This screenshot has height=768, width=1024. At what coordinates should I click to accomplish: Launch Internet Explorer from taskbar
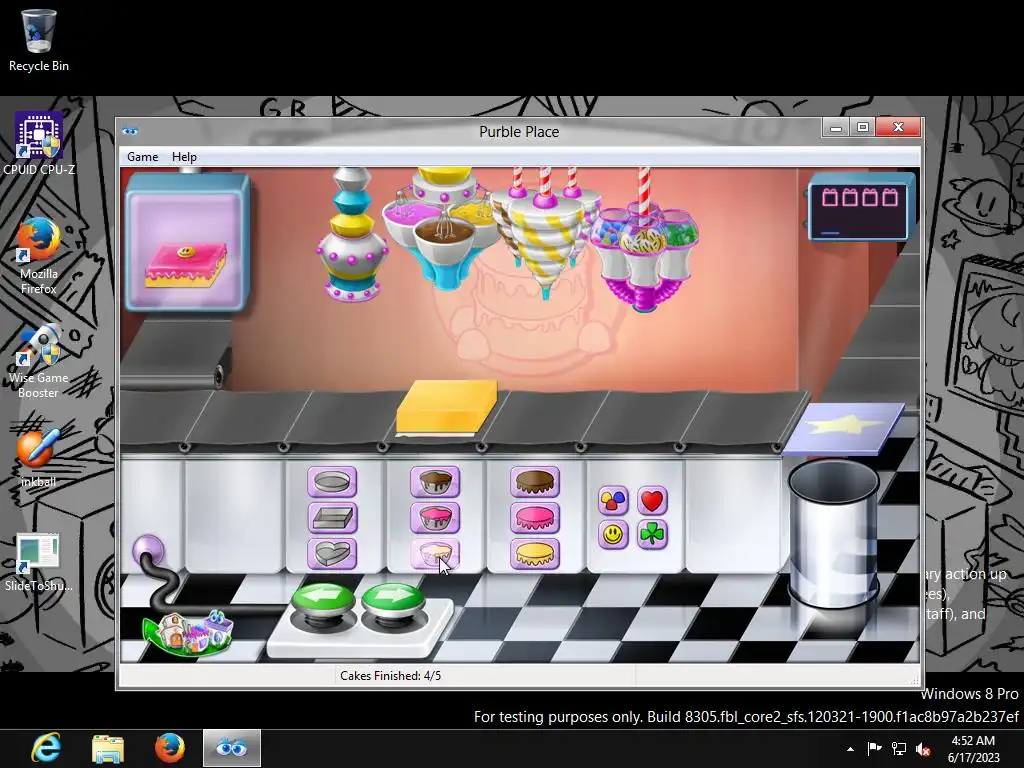point(46,748)
